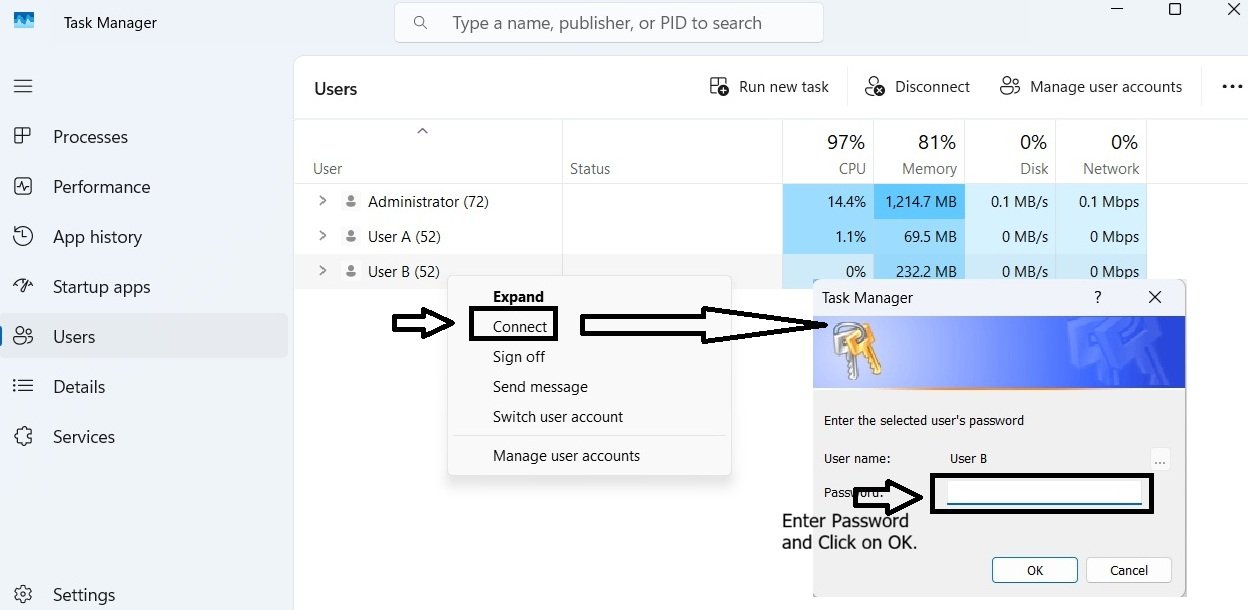The width and height of the screenshot is (1248, 610).
Task: Click Cancel in the password dialog
Action: (1129, 570)
